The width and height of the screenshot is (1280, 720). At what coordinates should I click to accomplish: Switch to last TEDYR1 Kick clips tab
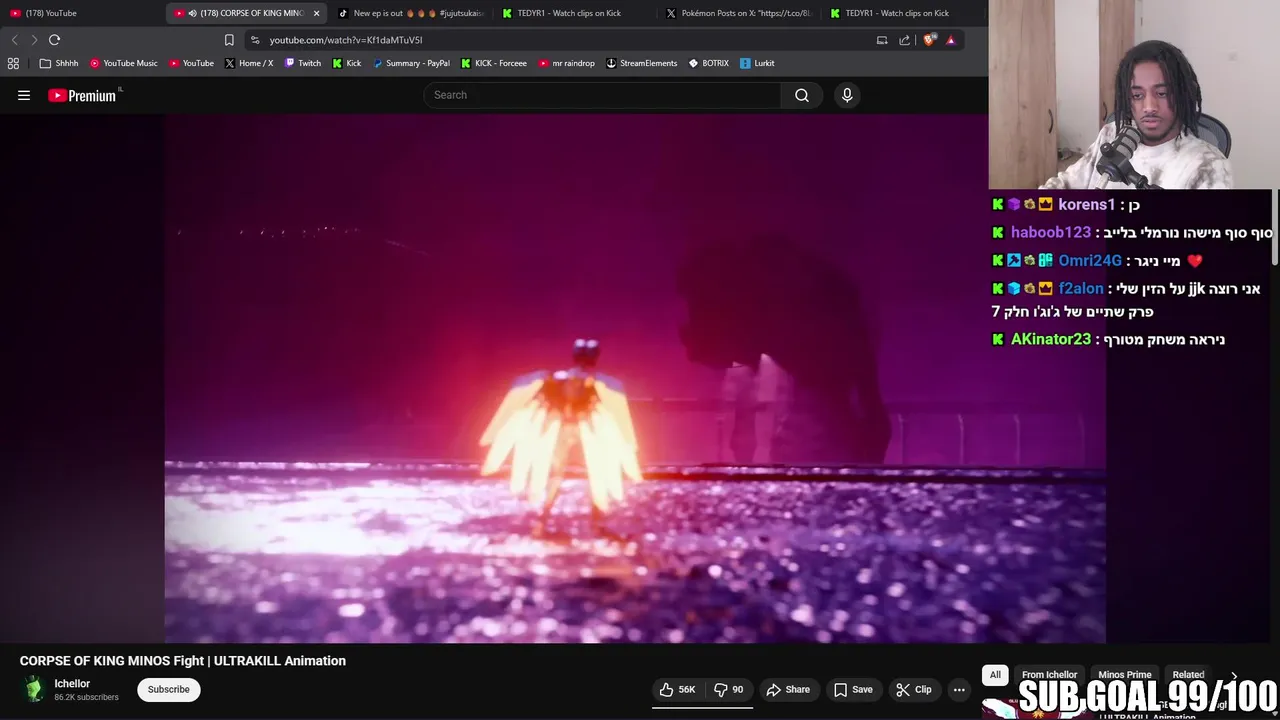click(903, 13)
